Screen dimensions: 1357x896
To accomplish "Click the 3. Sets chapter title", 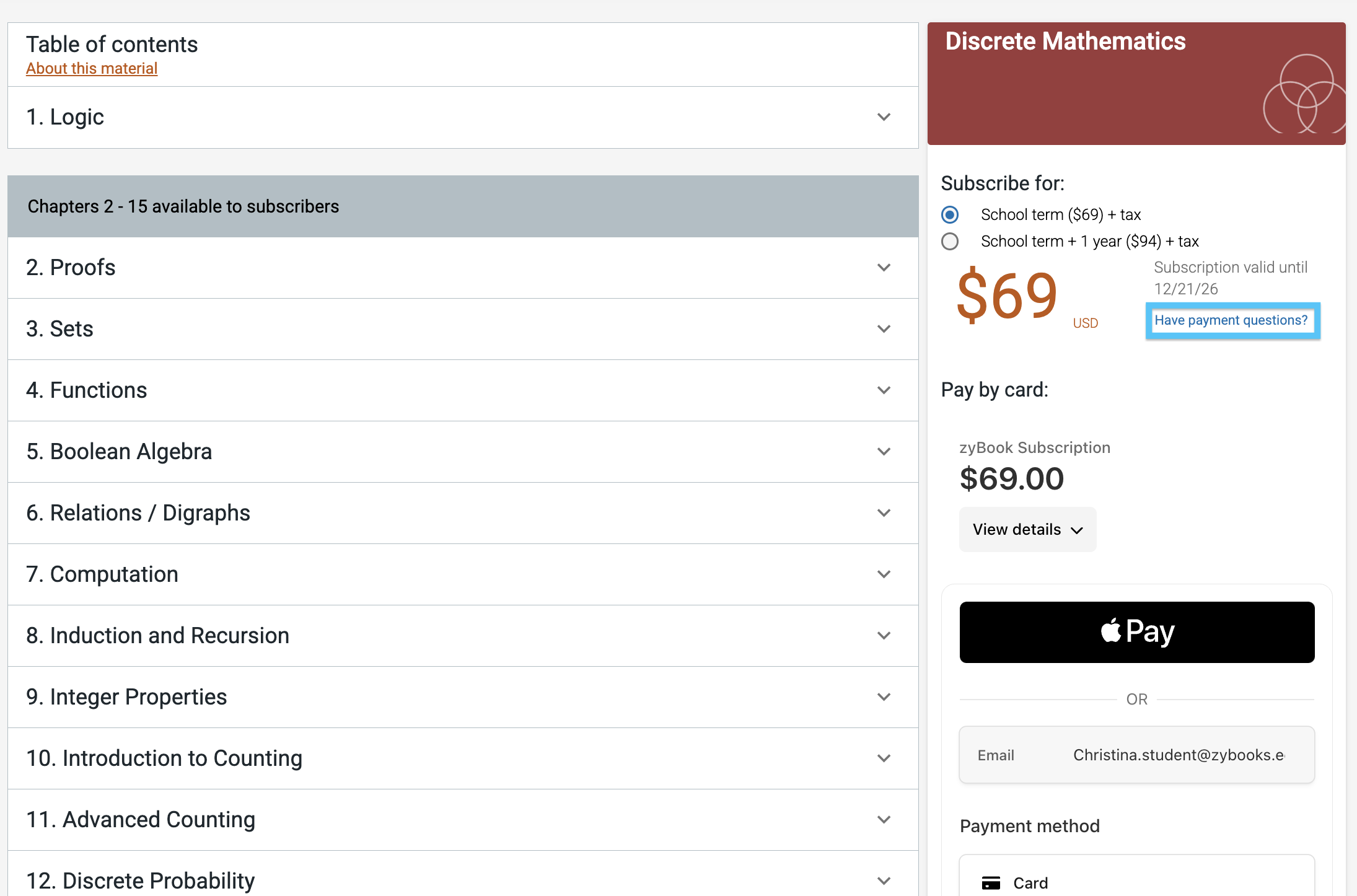I will (x=59, y=329).
